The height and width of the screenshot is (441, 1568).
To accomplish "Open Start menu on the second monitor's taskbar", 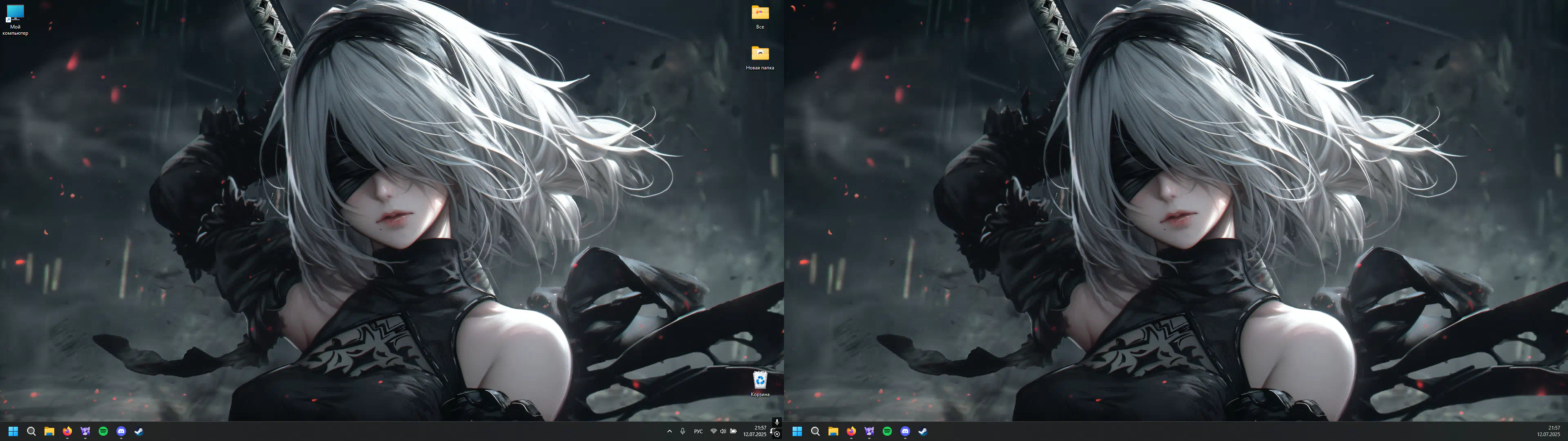I will (x=797, y=431).
